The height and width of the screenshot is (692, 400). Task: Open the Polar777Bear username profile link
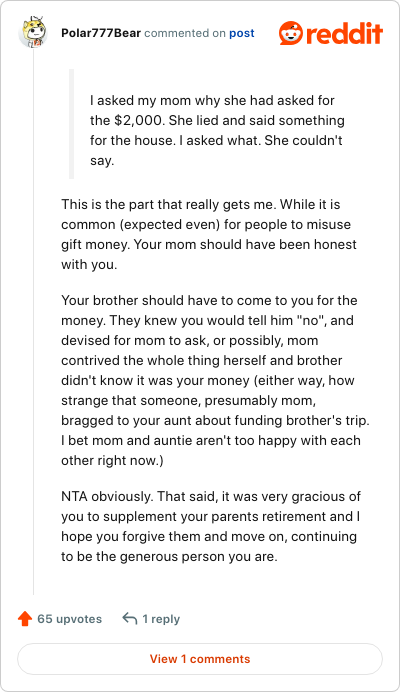101,33
